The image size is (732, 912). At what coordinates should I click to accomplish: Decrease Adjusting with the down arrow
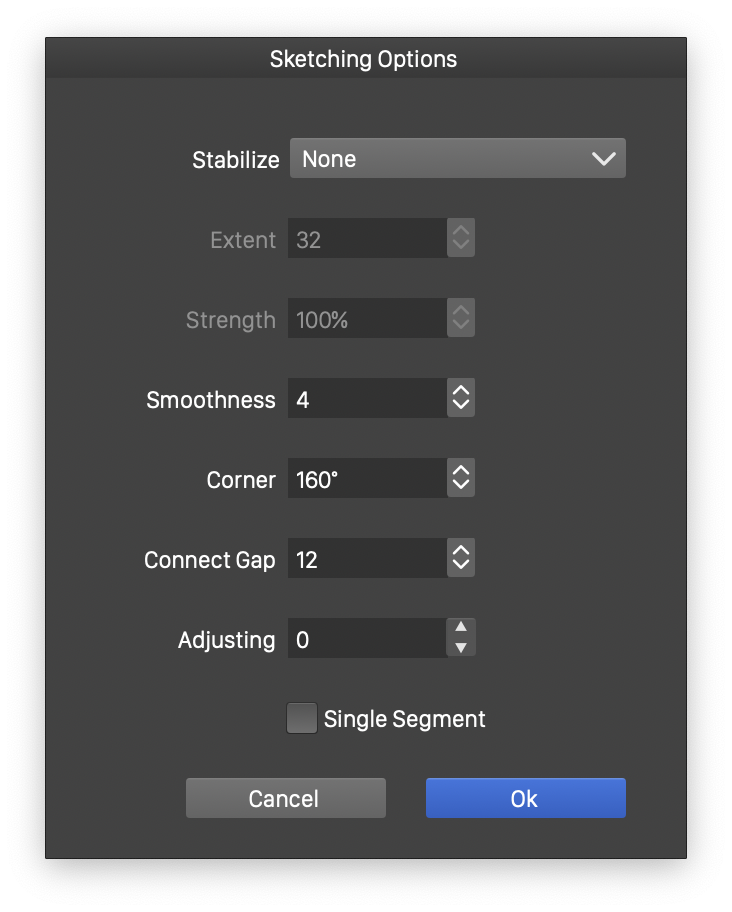(x=460, y=648)
